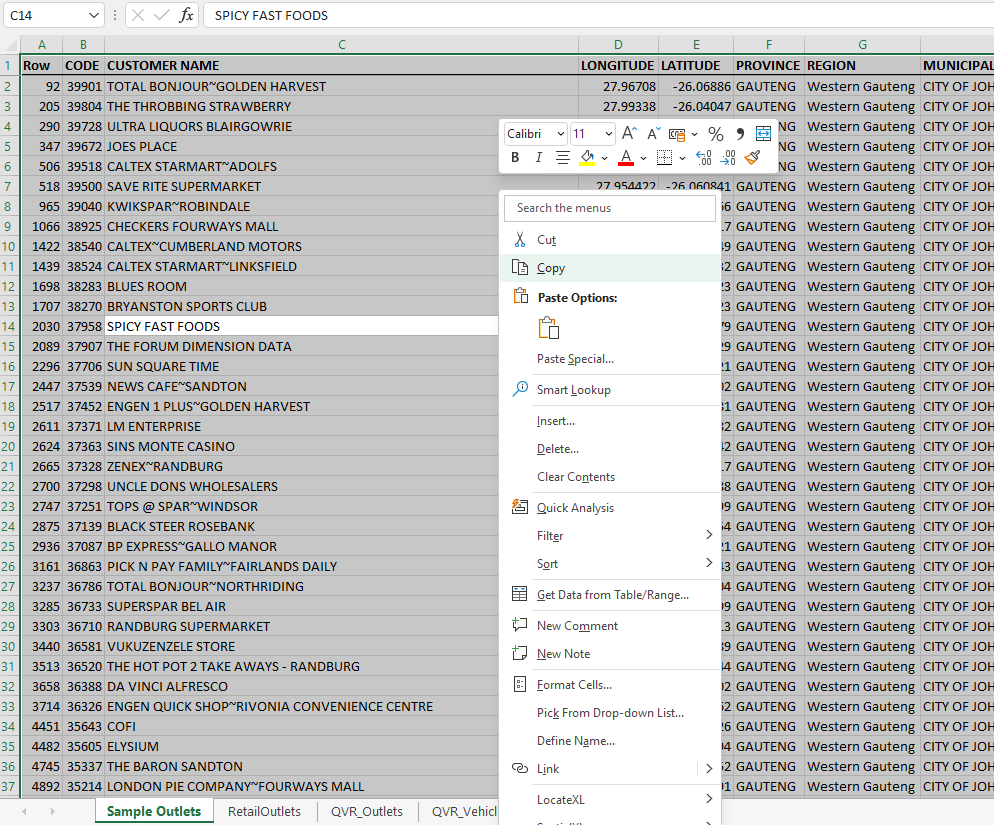Select Format Cells... in context menu
This screenshot has width=994, height=825.
tap(574, 685)
